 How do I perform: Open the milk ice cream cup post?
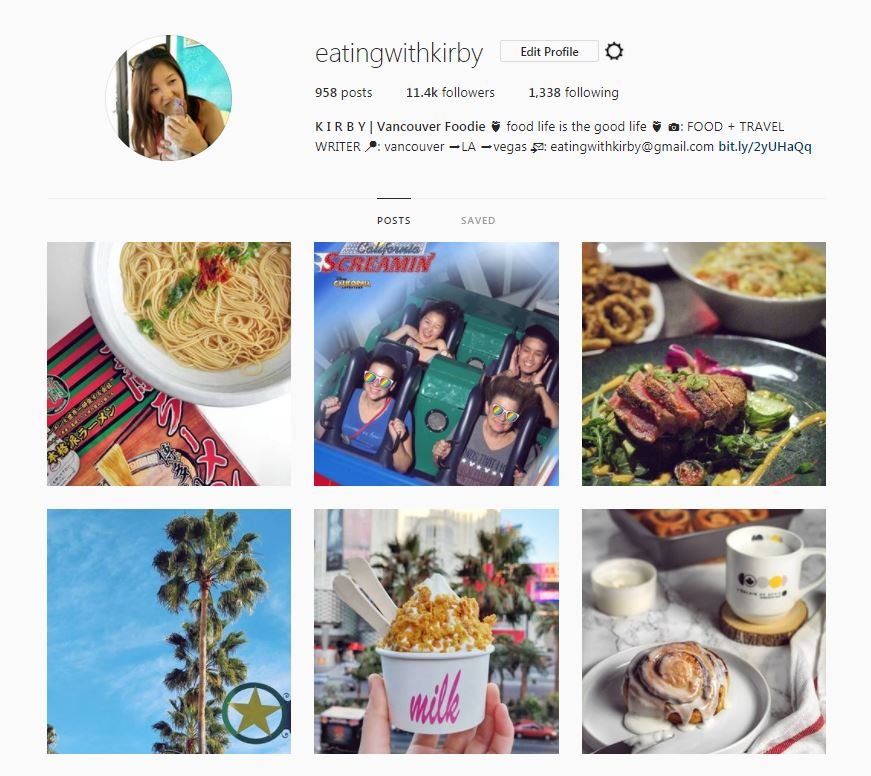[436, 631]
